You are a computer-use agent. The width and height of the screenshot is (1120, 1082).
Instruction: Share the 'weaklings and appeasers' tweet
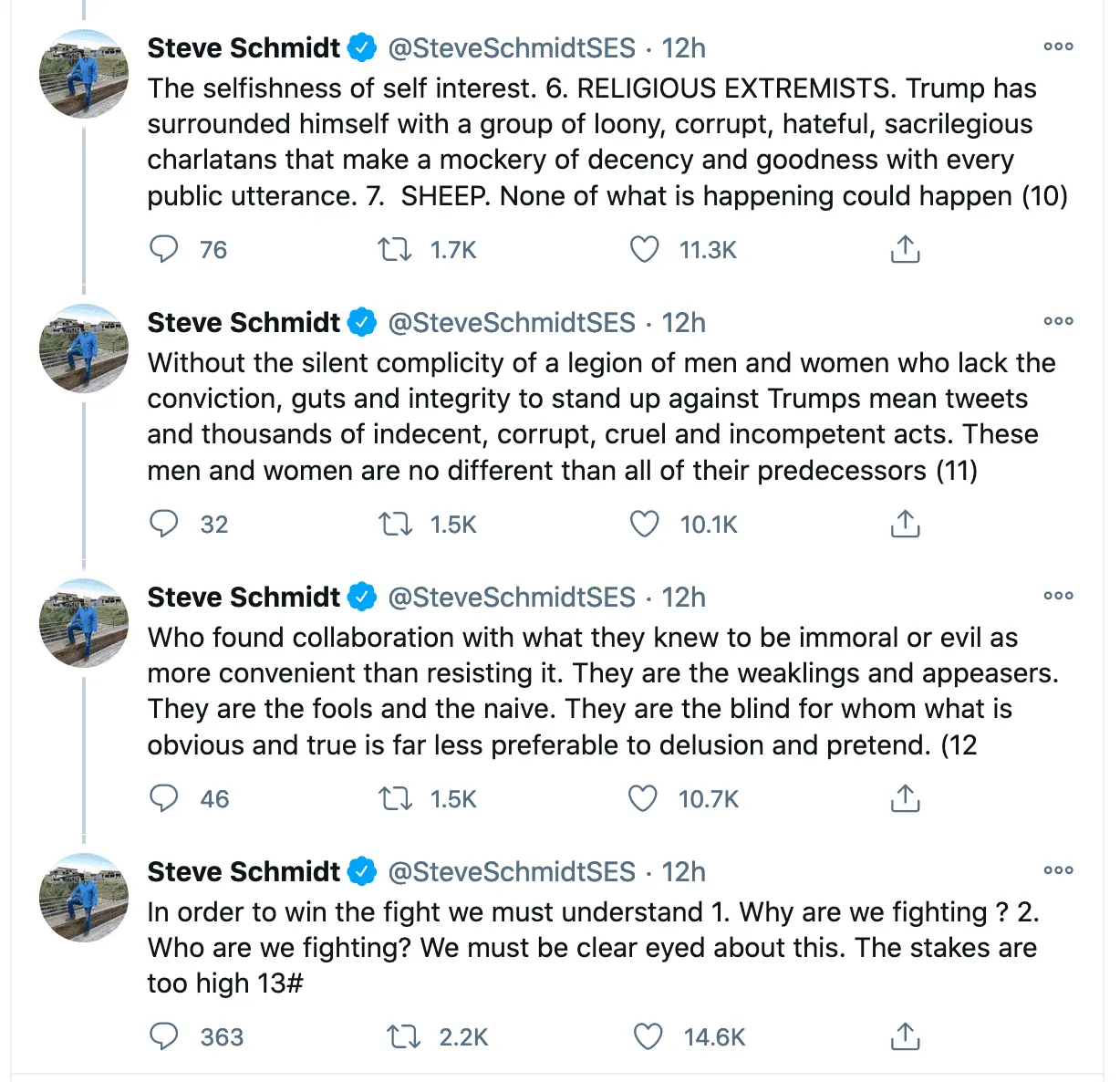(904, 798)
